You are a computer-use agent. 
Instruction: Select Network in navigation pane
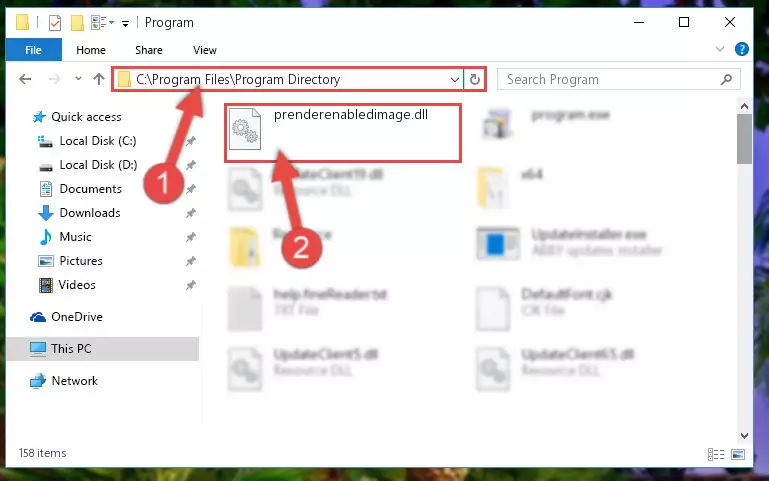pyautogui.click(x=75, y=380)
